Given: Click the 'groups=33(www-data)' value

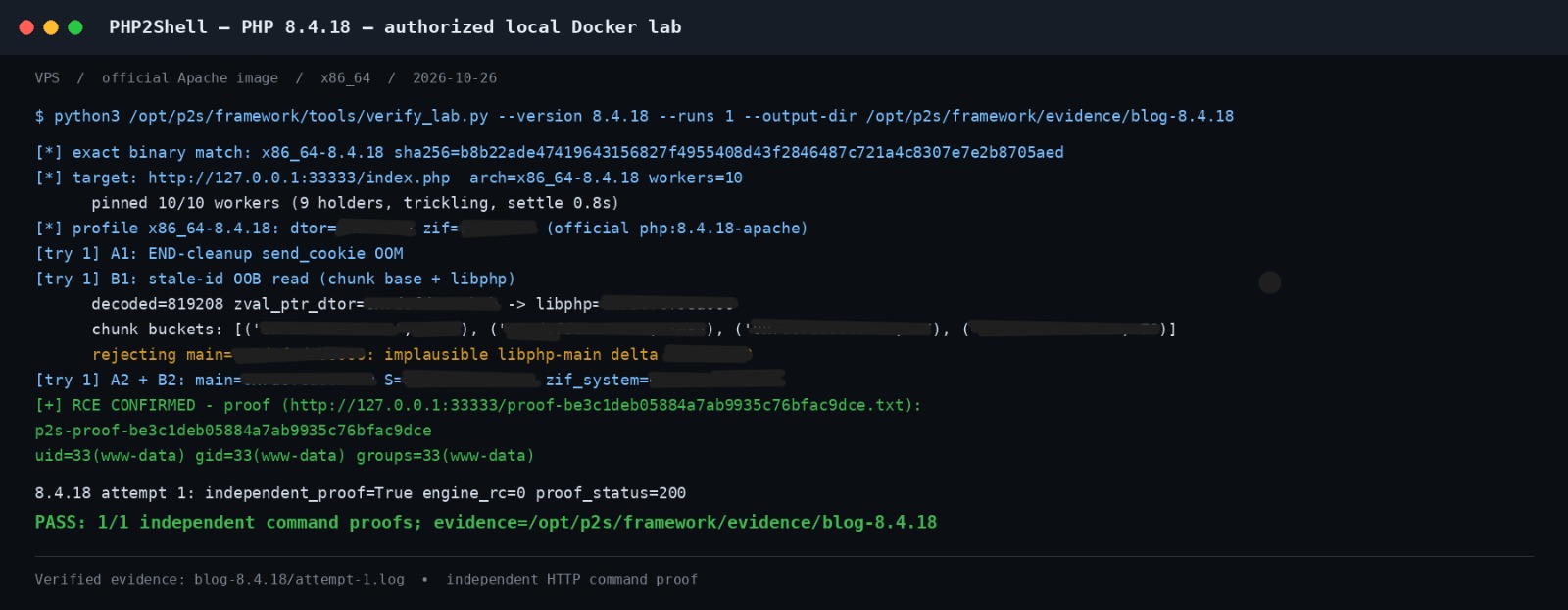Looking at the screenshot, I should point(446,456).
